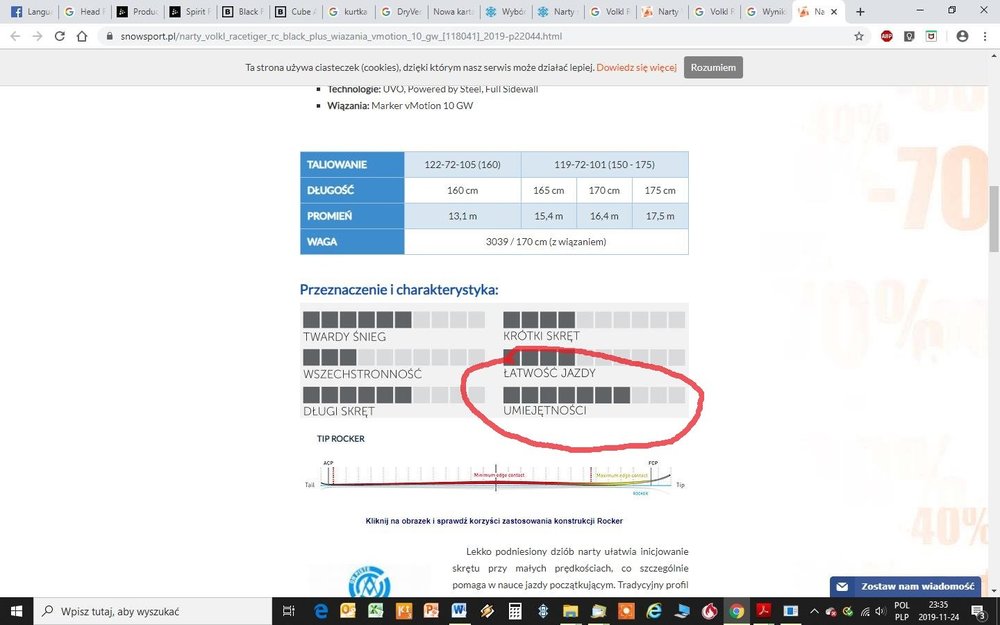Switch to the 'kurtka' Google tab
The width and height of the screenshot is (1000, 625).
348,11
